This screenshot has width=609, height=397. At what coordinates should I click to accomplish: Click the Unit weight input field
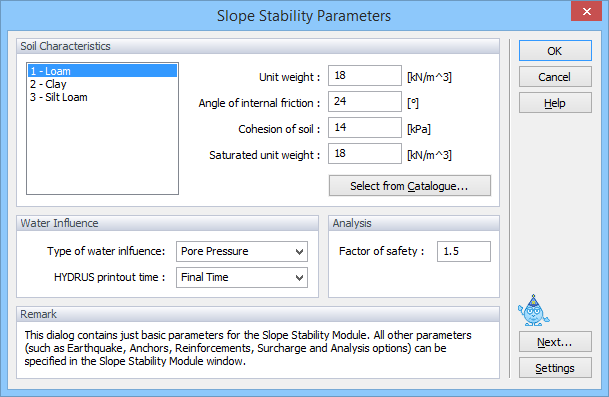(x=365, y=75)
